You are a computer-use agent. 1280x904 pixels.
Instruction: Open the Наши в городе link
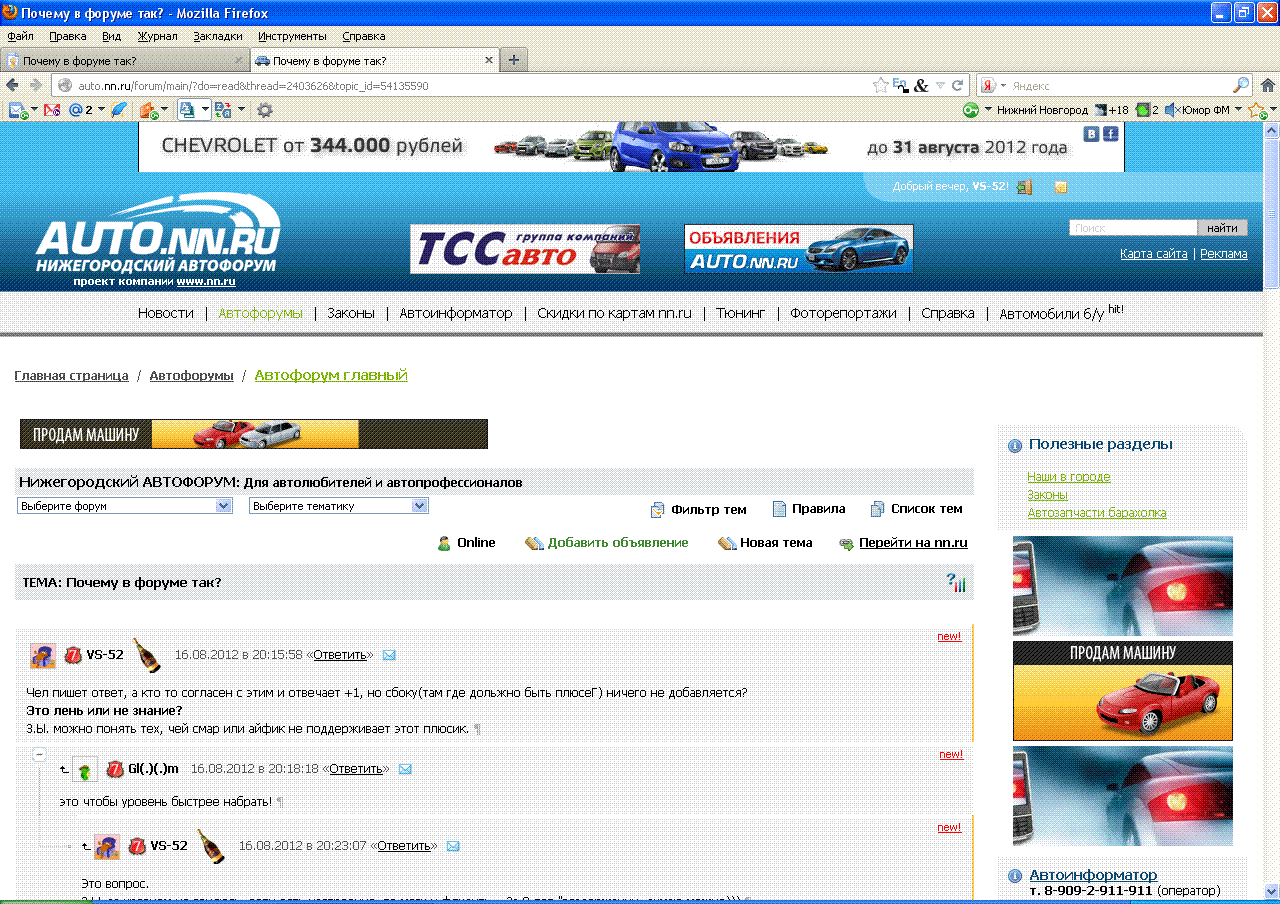(x=1069, y=477)
